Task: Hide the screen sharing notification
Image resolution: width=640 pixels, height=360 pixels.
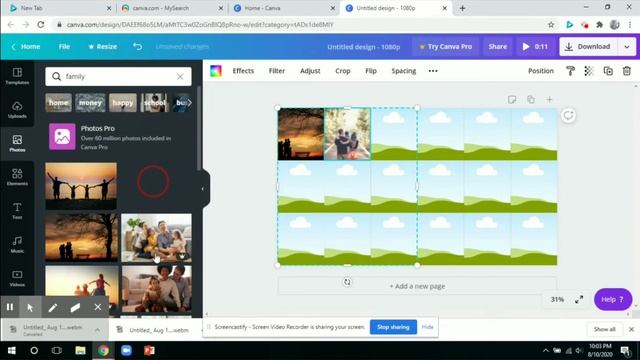Action: pyautogui.click(x=427, y=327)
